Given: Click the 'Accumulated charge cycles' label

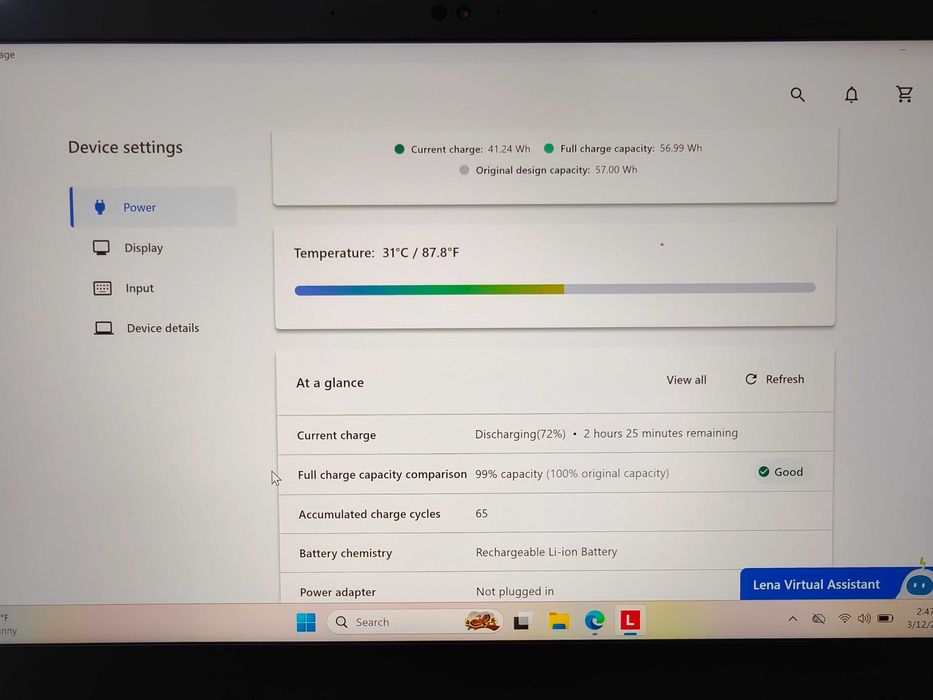Looking at the screenshot, I should pos(369,514).
